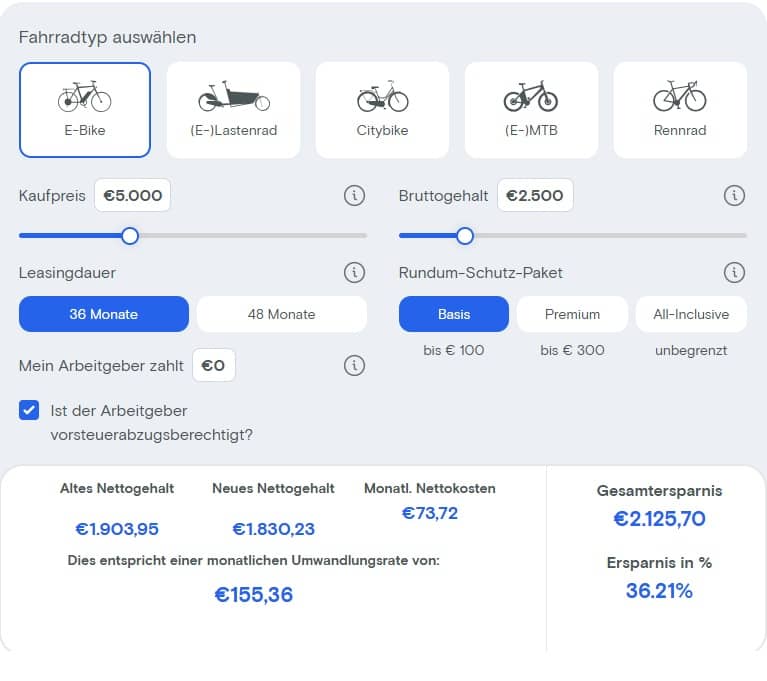Screen dimensions: 767x681
Task: Show info for Leasingdauer
Action: [354, 272]
